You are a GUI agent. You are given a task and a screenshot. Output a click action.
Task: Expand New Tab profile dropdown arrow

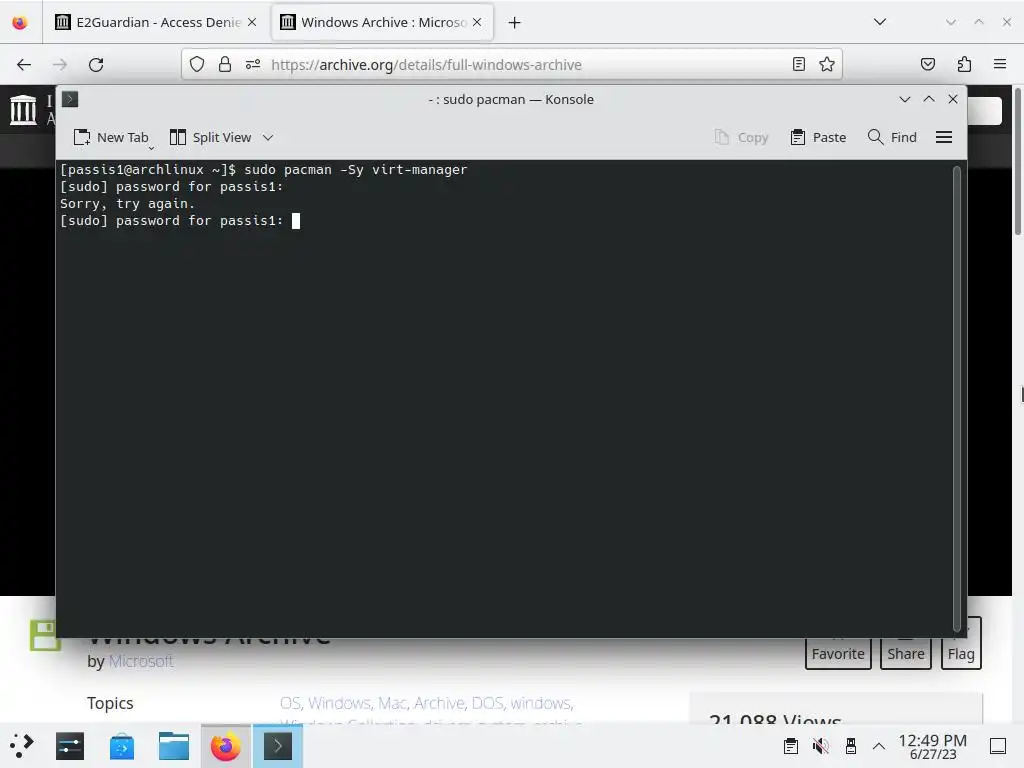pyautogui.click(x=151, y=148)
